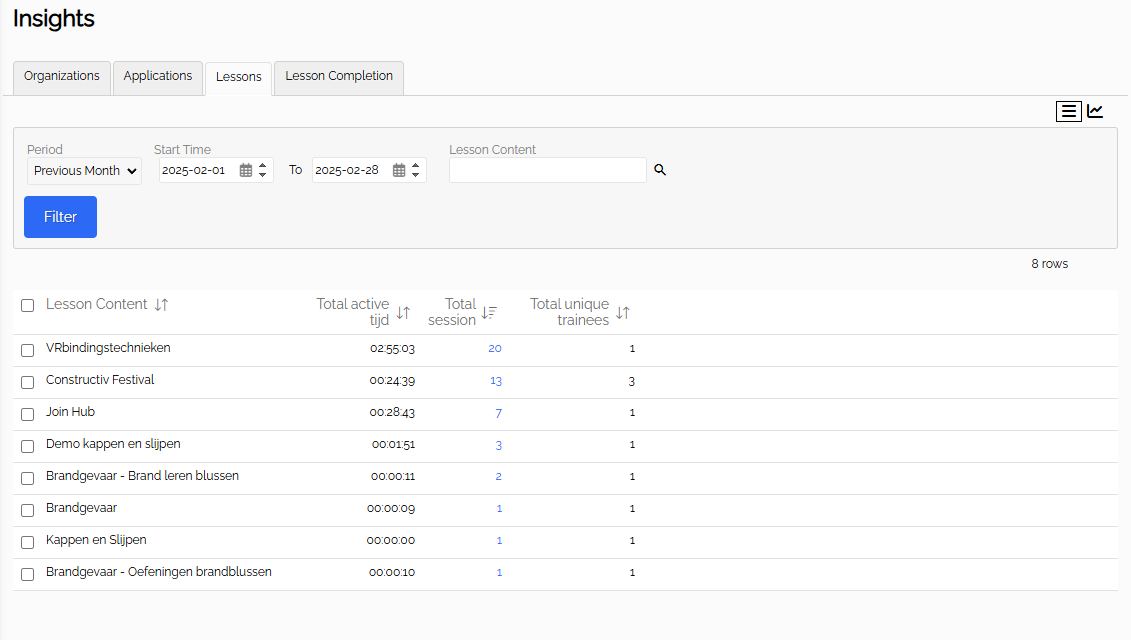The height and width of the screenshot is (640, 1131).
Task: Open session count 2 for Brand leren blussen
Action: (x=498, y=477)
